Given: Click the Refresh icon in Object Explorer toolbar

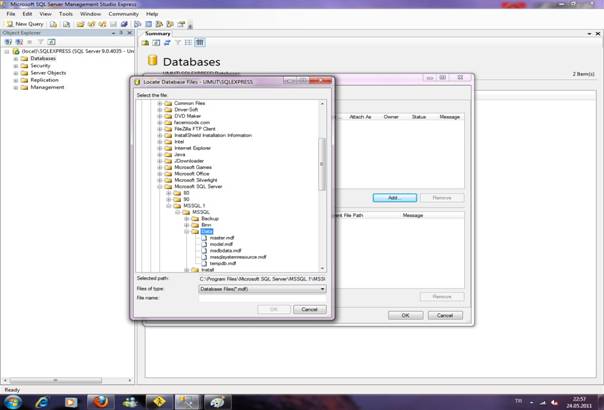Looking at the screenshot, I should click(x=51, y=42).
